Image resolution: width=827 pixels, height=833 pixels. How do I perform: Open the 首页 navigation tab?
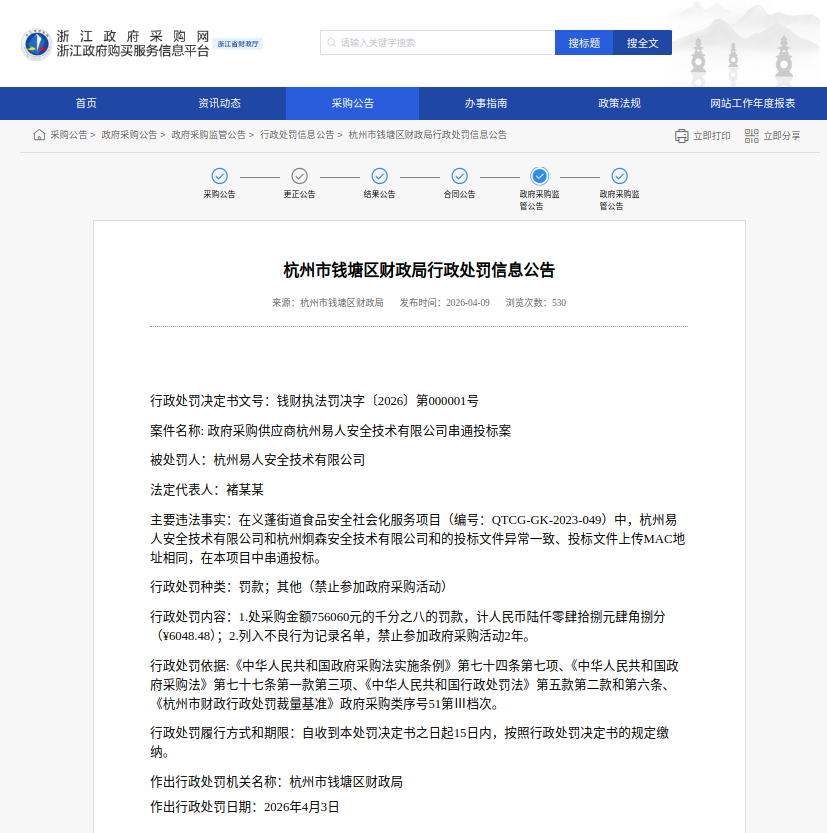[x=86, y=103]
